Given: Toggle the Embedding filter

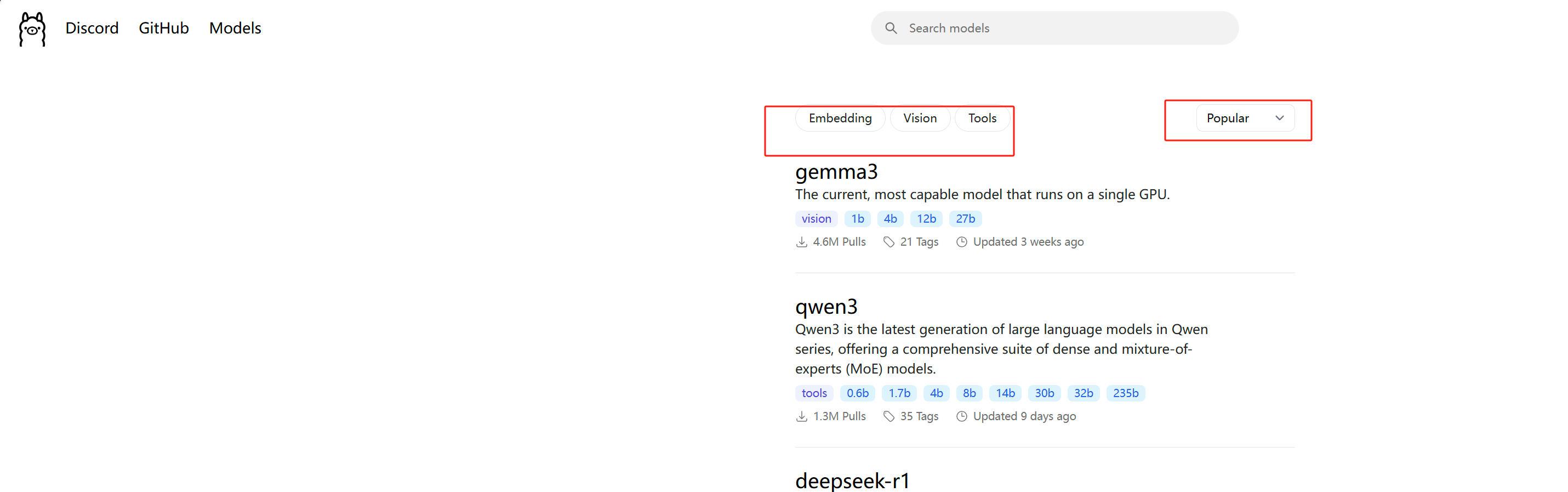Looking at the screenshot, I should point(840,118).
